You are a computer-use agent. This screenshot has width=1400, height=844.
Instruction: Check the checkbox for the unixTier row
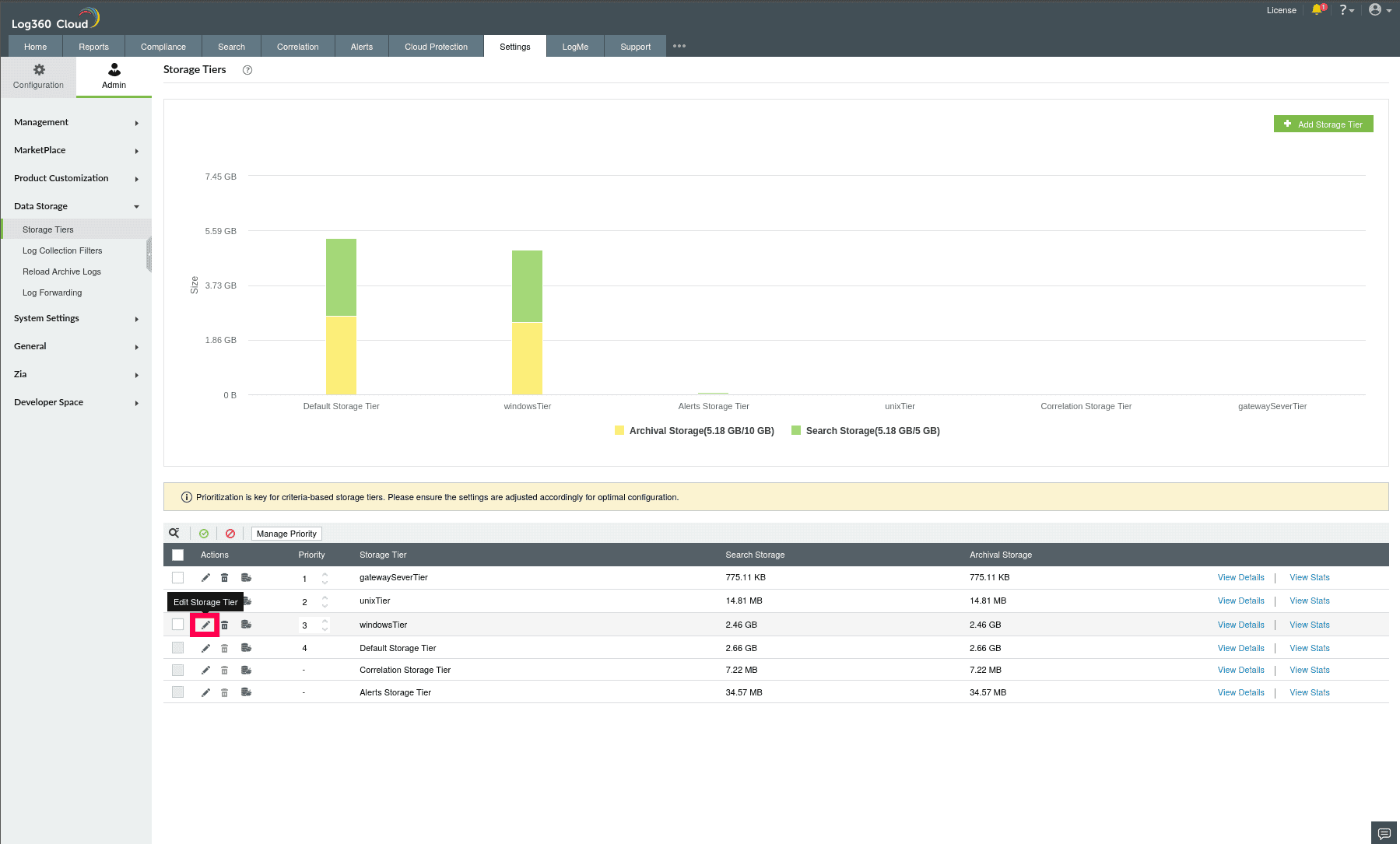177,601
